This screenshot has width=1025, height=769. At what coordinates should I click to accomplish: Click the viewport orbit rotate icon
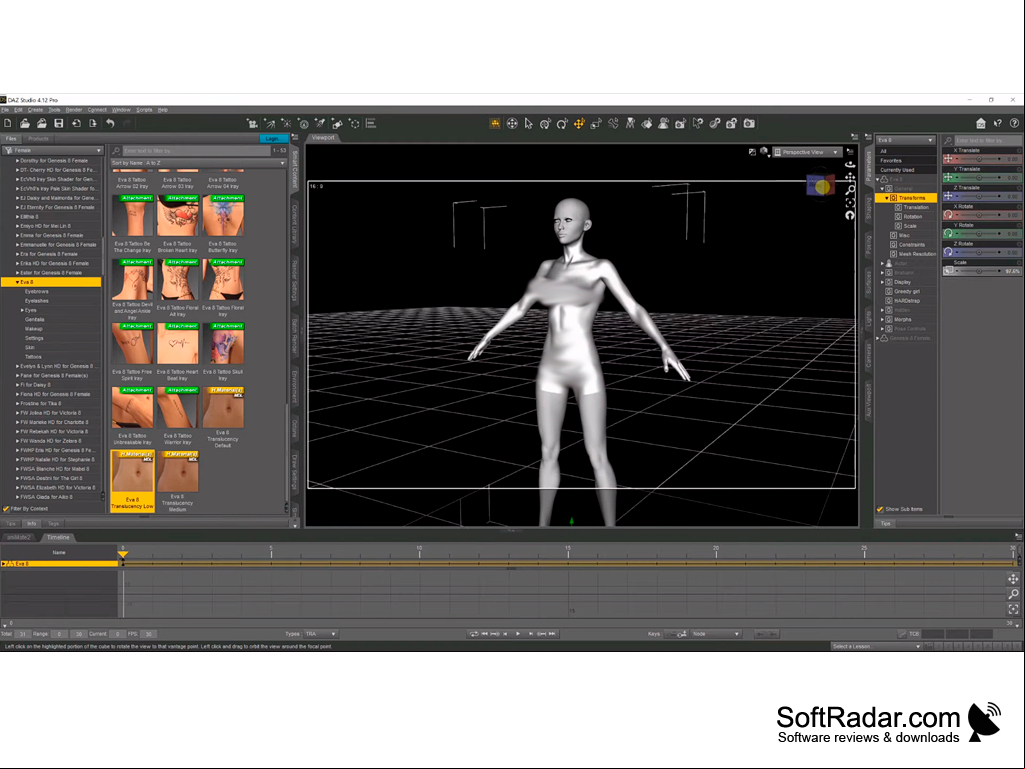[850, 165]
